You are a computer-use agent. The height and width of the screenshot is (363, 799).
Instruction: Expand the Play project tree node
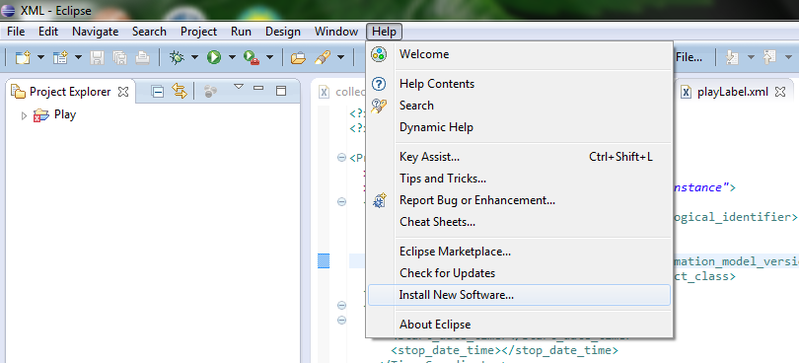23,116
